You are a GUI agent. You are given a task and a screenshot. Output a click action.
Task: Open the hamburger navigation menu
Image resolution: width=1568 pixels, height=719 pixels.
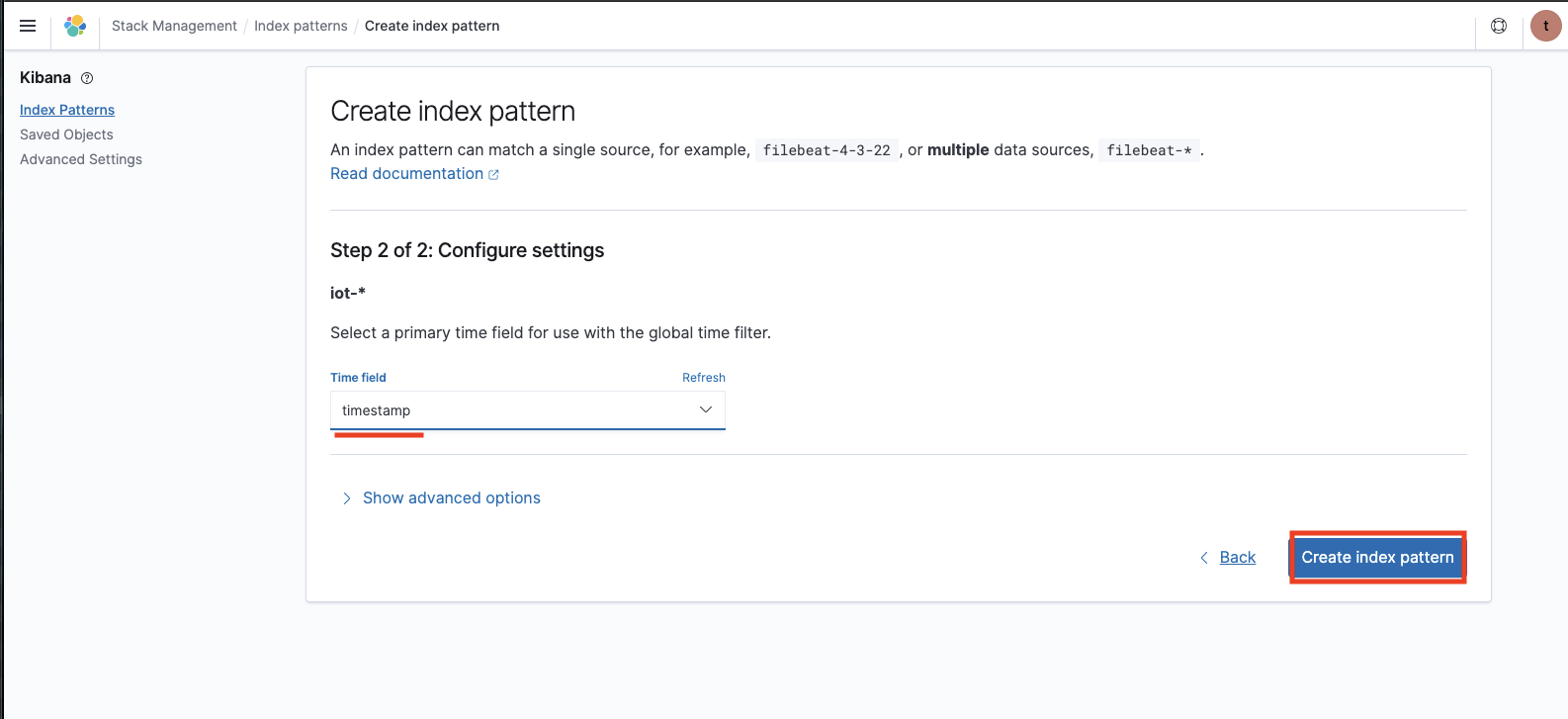point(28,26)
